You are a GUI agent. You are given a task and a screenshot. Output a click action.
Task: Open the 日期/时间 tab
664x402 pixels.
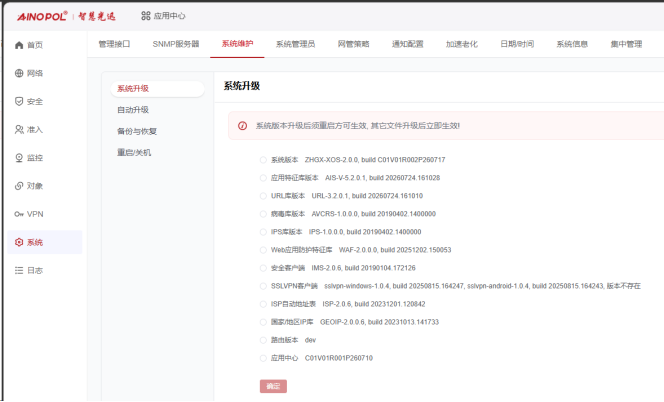click(517, 44)
